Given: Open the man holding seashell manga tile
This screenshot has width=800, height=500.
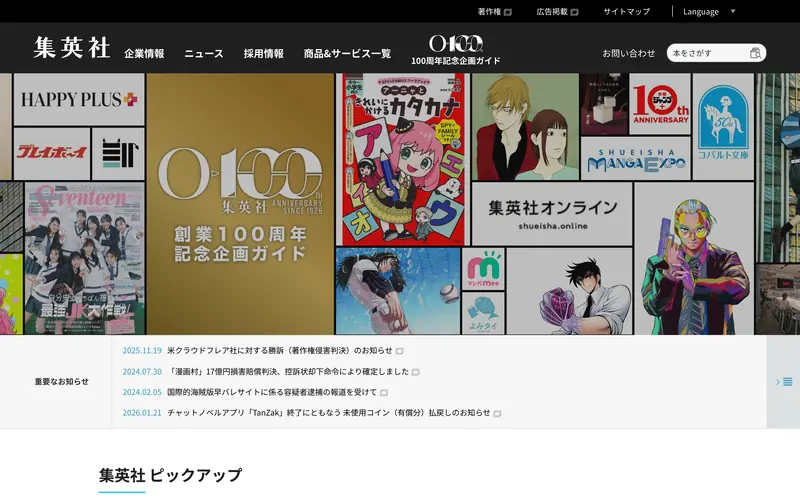Looking at the screenshot, I should (569, 291).
